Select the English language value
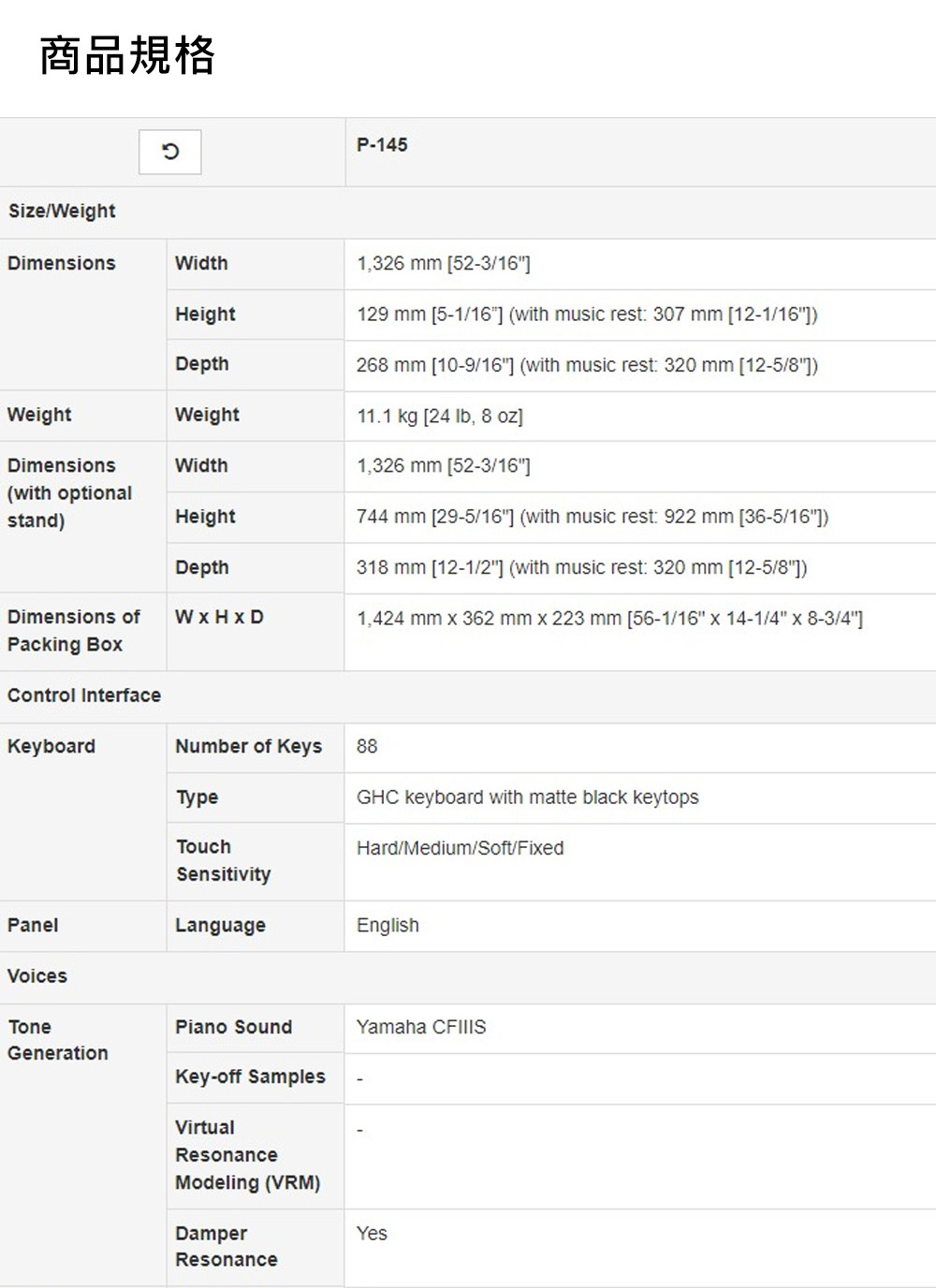 (x=388, y=926)
